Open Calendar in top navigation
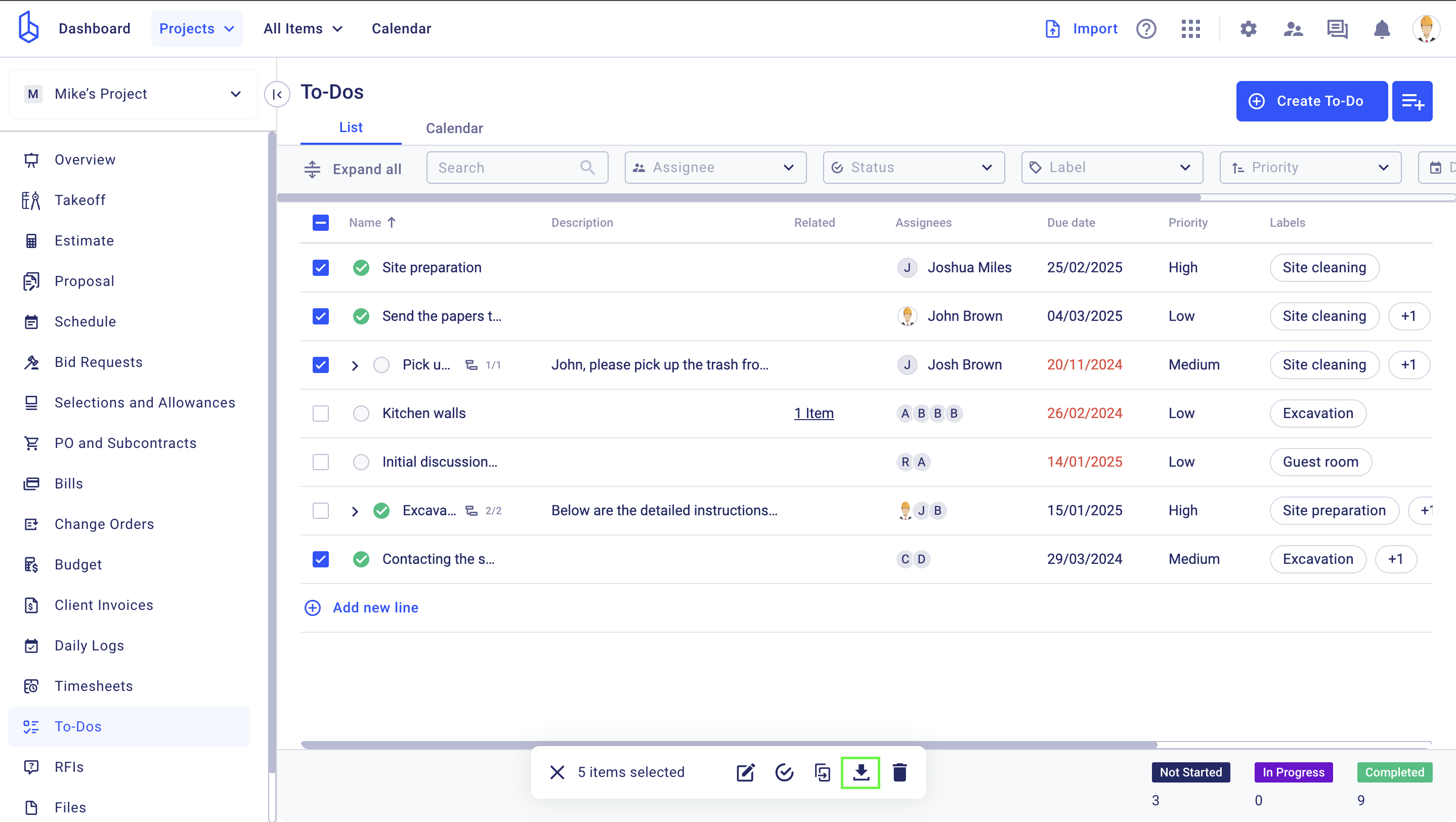This screenshot has height=822, width=1456. (401, 28)
